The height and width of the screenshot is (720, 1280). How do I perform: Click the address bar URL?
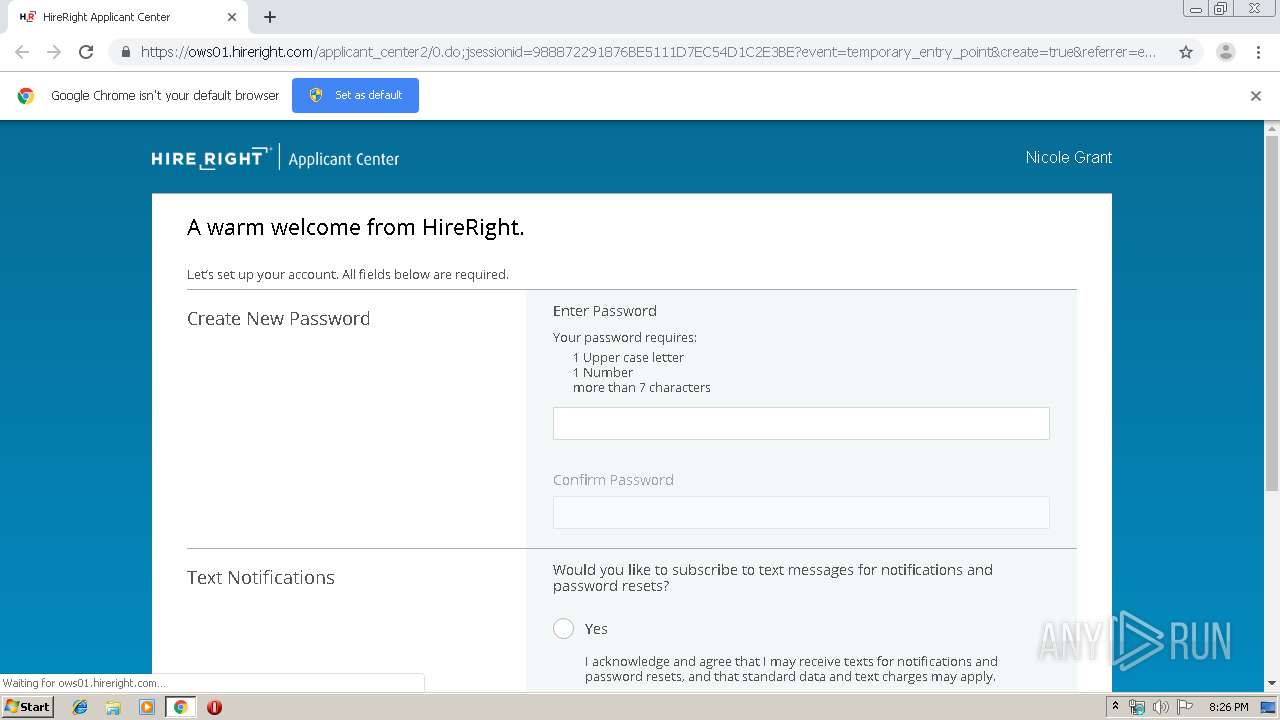click(648, 52)
